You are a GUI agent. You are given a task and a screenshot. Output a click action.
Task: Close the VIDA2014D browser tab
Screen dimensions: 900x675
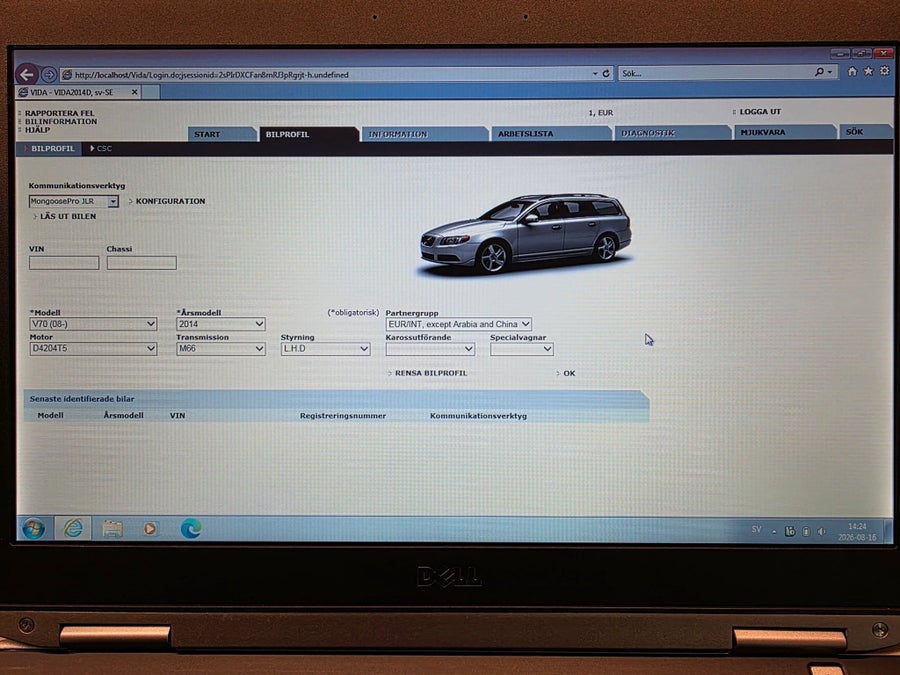click(134, 92)
